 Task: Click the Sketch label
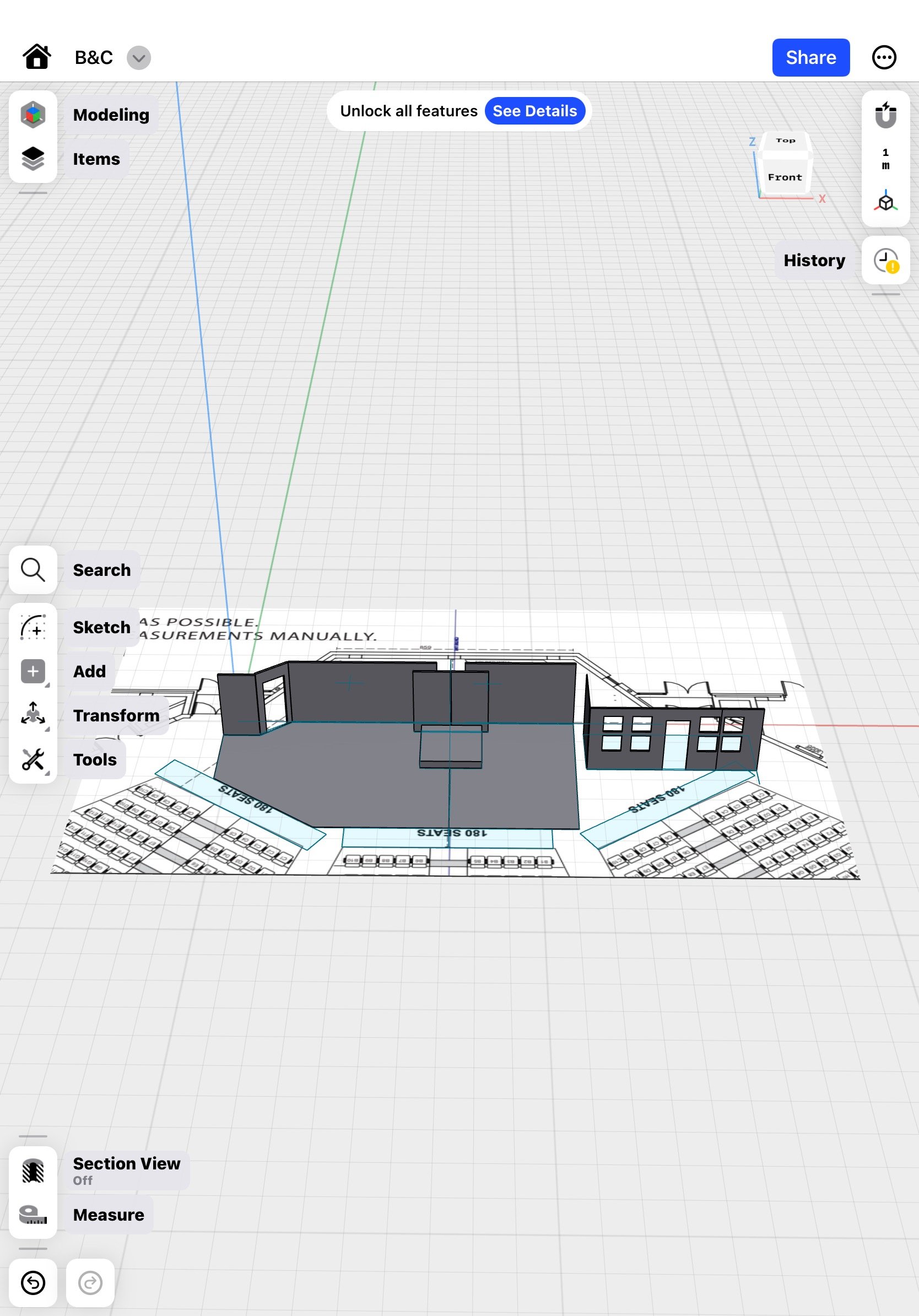coord(101,627)
